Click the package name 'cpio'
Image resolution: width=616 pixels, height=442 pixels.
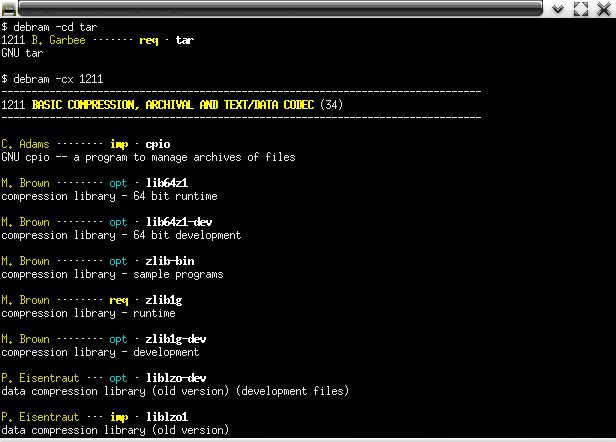[x=158, y=145]
